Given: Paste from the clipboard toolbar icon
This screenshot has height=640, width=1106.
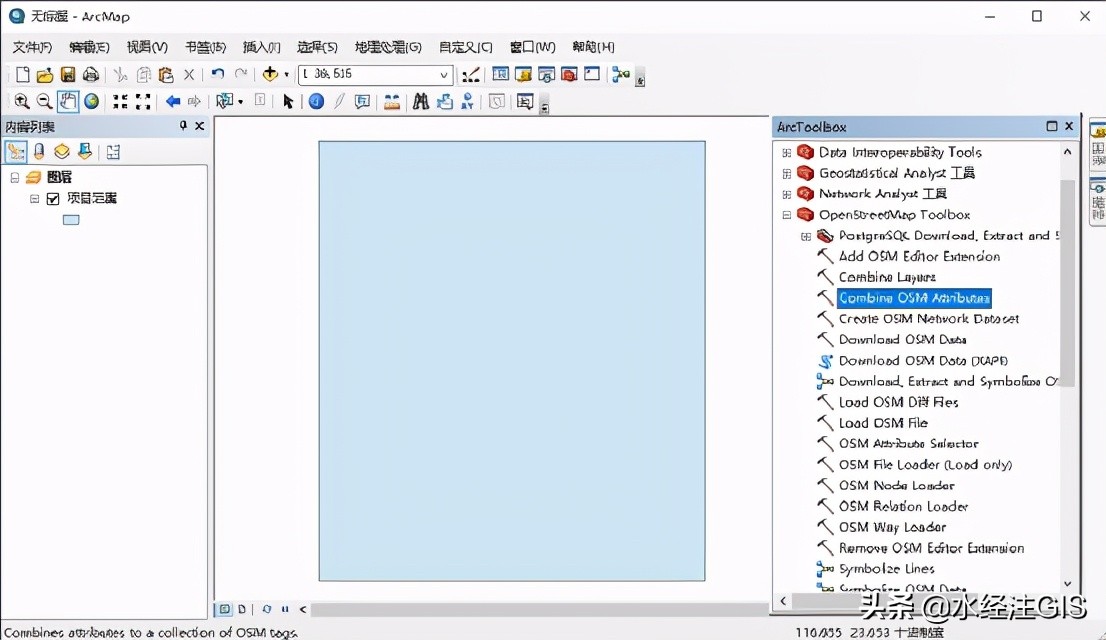Looking at the screenshot, I should pos(166,74).
